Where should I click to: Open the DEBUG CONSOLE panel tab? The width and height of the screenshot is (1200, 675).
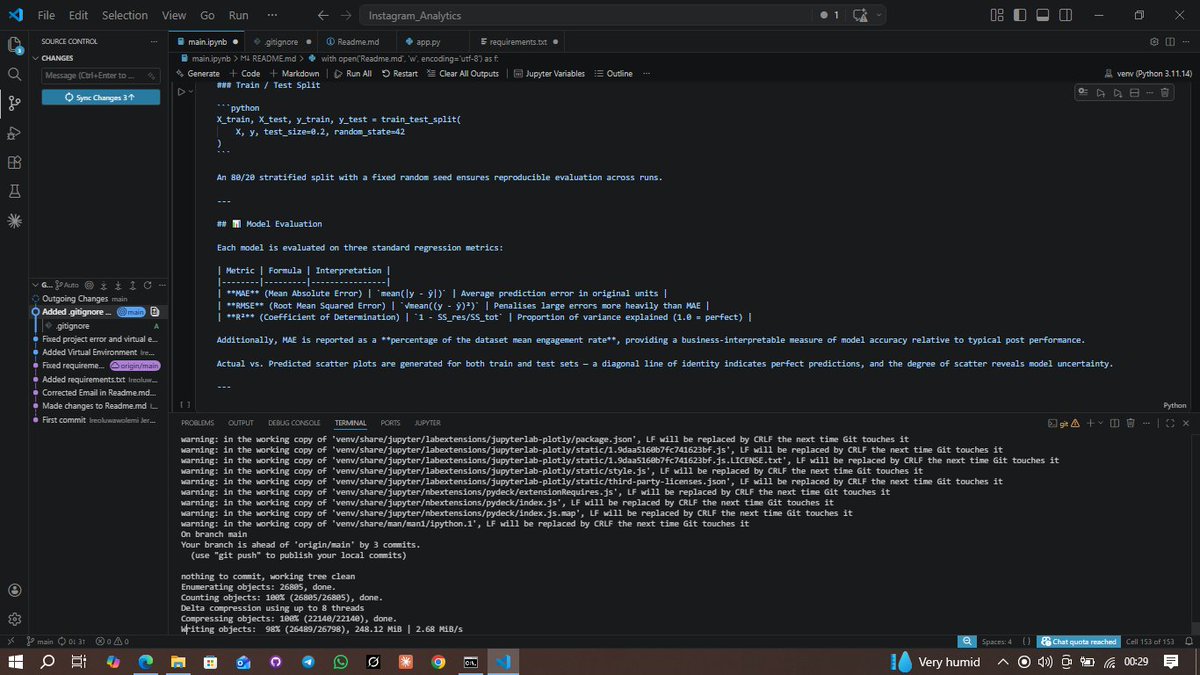point(294,423)
